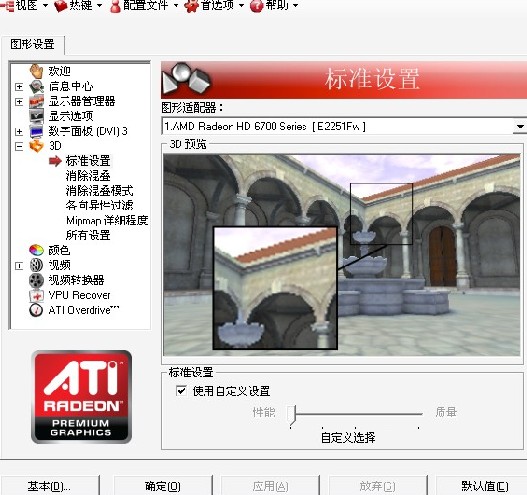Click the 3D shapes icon in the header
The width and height of the screenshot is (527, 495).
point(186,79)
